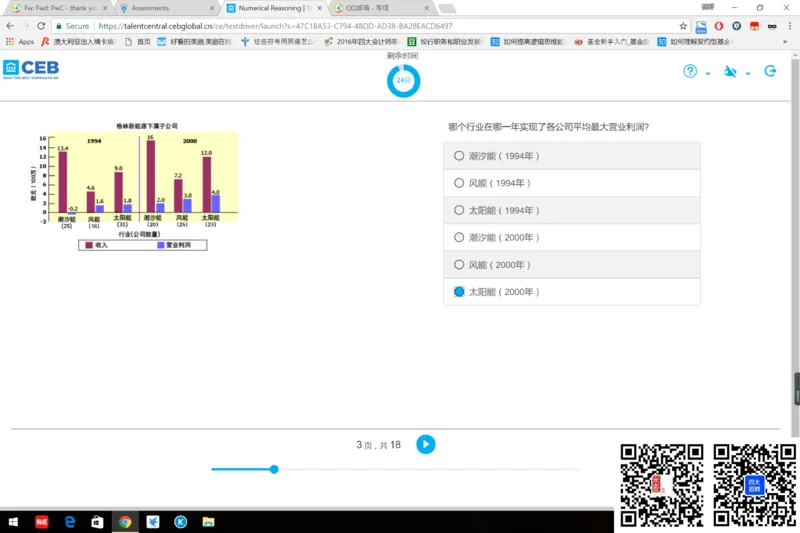Open the 基金新手入门 bookmark

pos(611,42)
